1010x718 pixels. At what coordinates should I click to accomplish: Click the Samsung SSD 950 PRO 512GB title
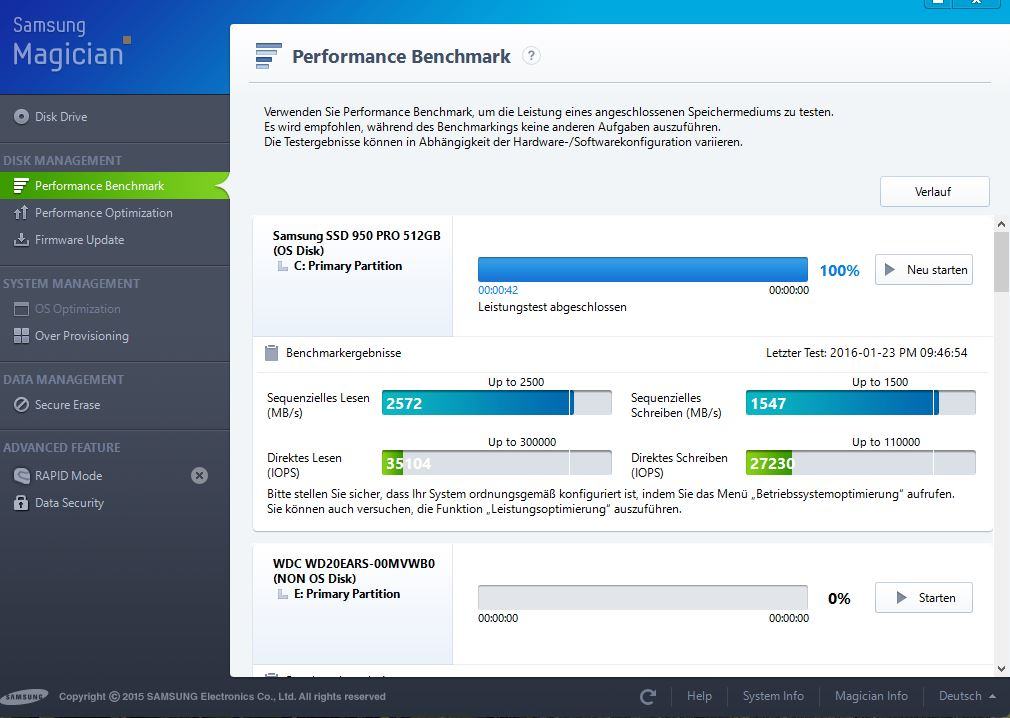pyautogui.click(x=357, y=236)
